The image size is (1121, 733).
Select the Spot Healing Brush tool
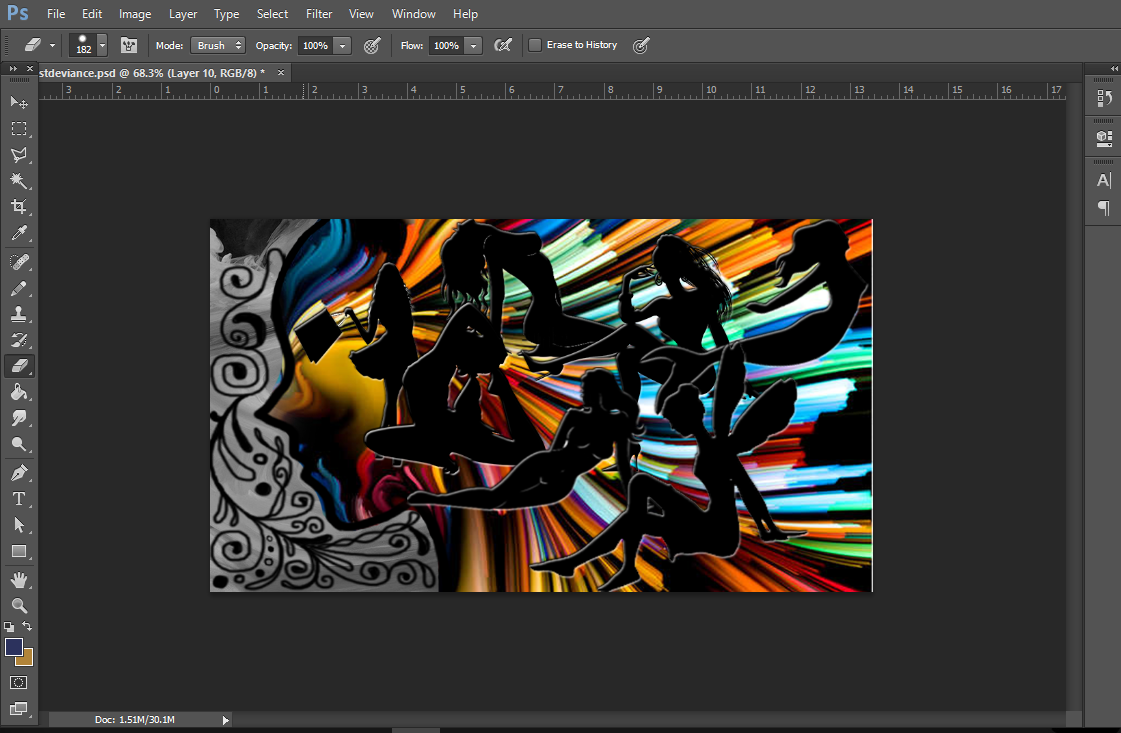(19, 262)
